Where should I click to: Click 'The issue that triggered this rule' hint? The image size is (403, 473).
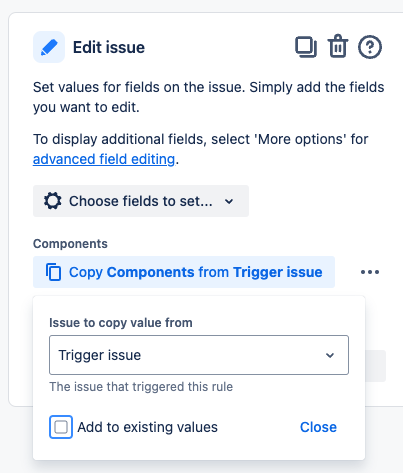tap(141, 387)
